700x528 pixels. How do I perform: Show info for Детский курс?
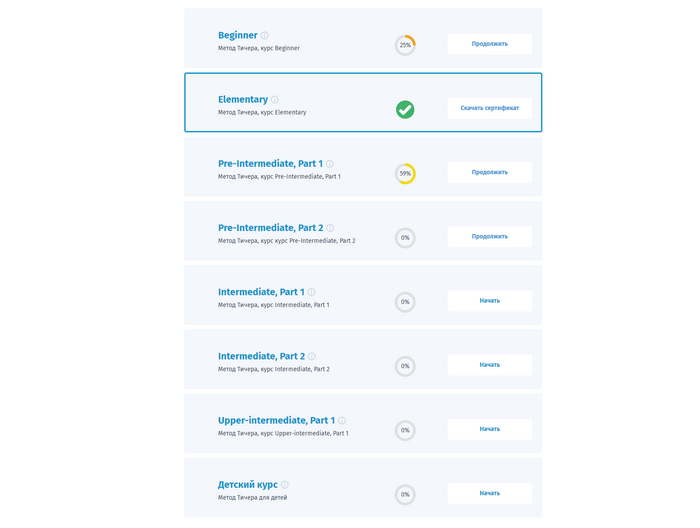tap(285, 485)
